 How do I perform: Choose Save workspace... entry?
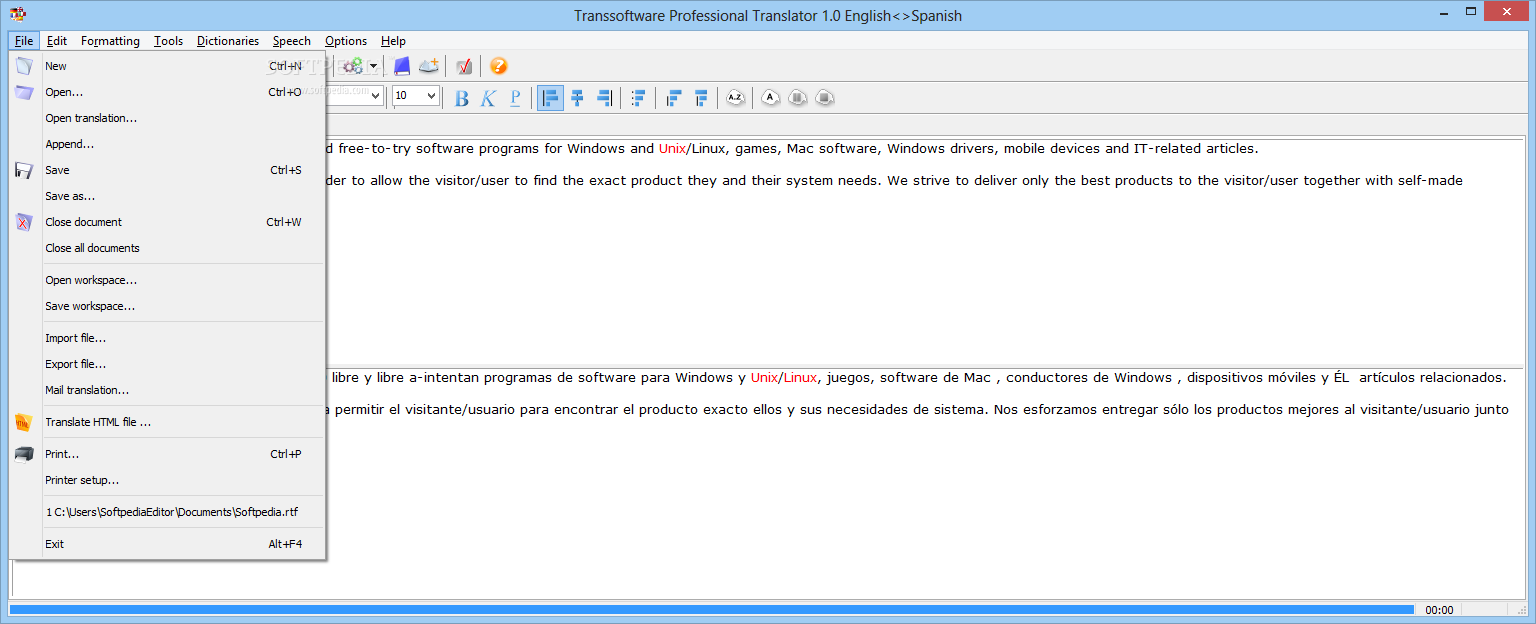click(x=167, y=306)
